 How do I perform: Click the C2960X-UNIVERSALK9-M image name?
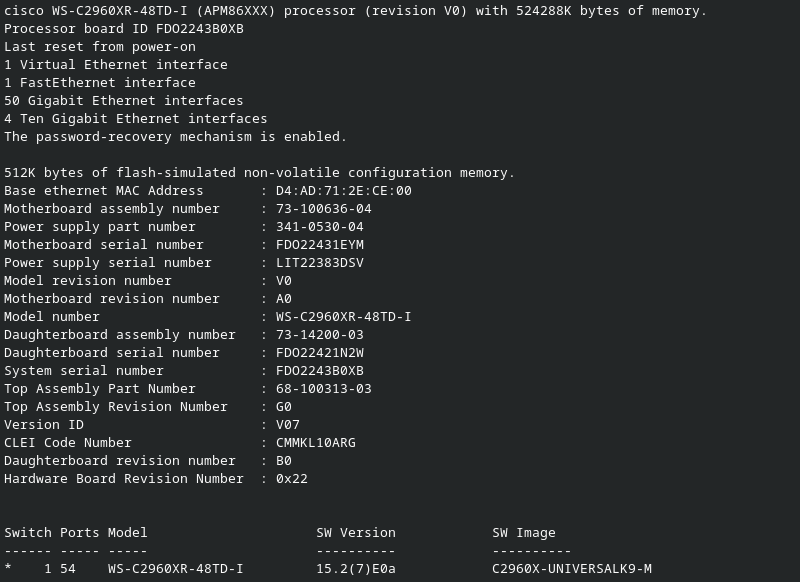[x=572, y=569]
